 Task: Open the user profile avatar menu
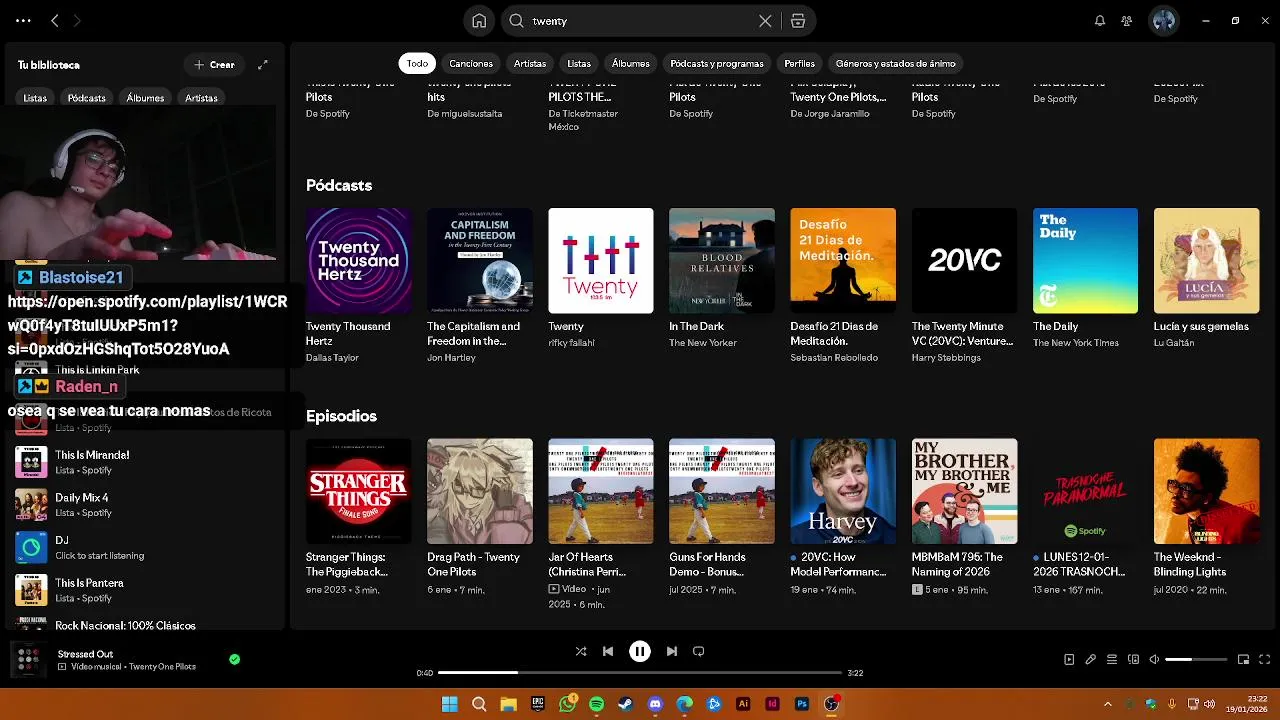(1163, 20)
